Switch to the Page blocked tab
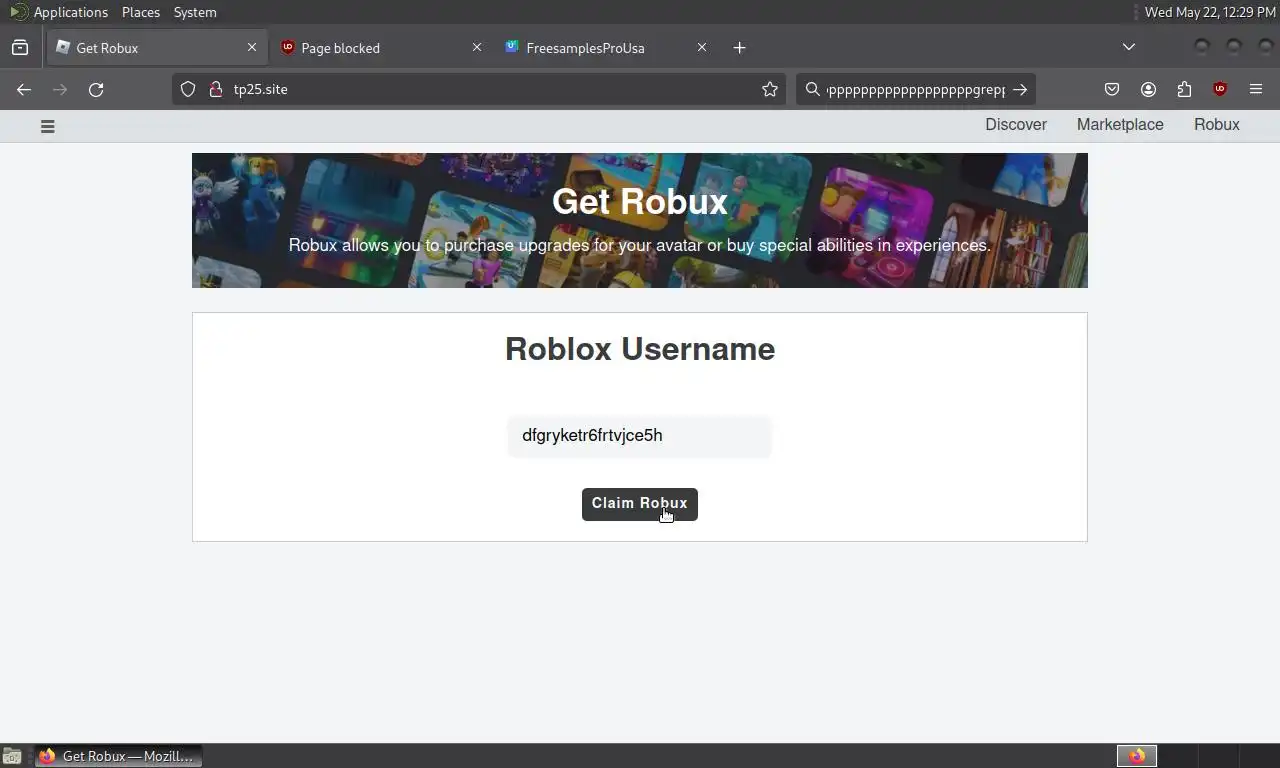Screen dimensions: 1280x768 click(381, 47)
